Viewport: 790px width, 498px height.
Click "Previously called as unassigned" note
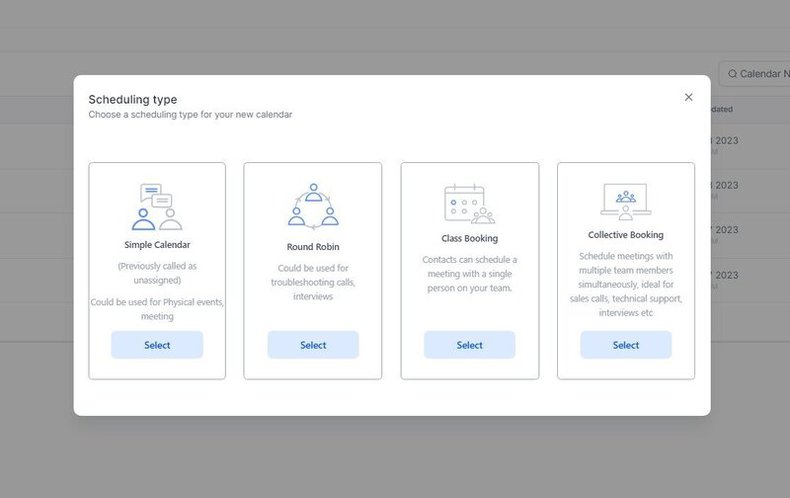coord(157,273)
